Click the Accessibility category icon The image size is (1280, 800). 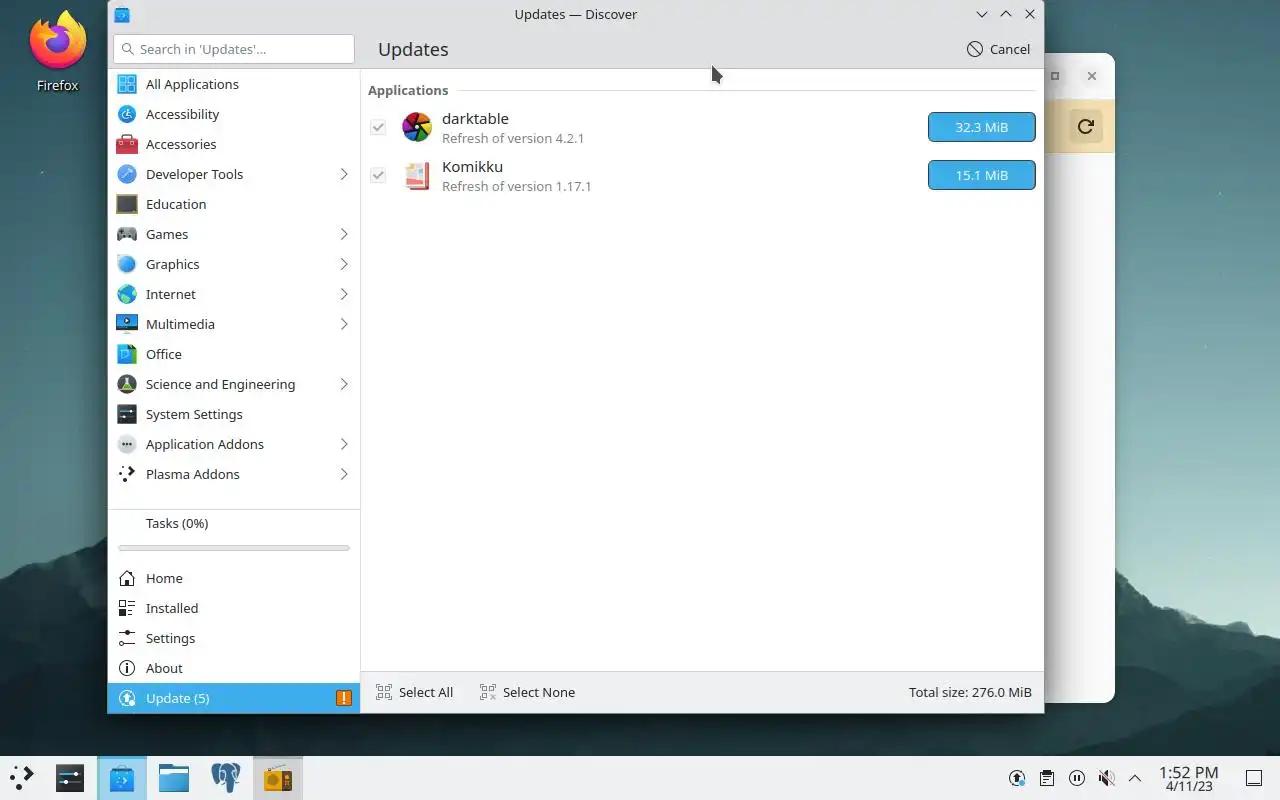click(127, 114)
